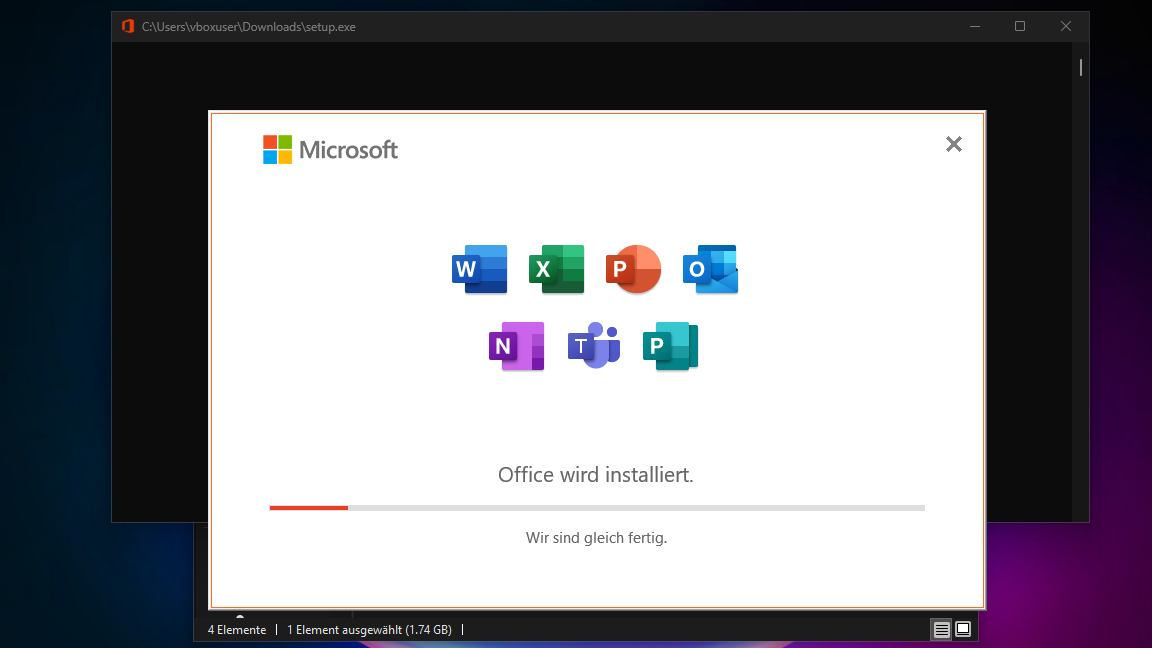Close the setup.exe console window
1152x648 pixels.
[x=1066, y=27]
